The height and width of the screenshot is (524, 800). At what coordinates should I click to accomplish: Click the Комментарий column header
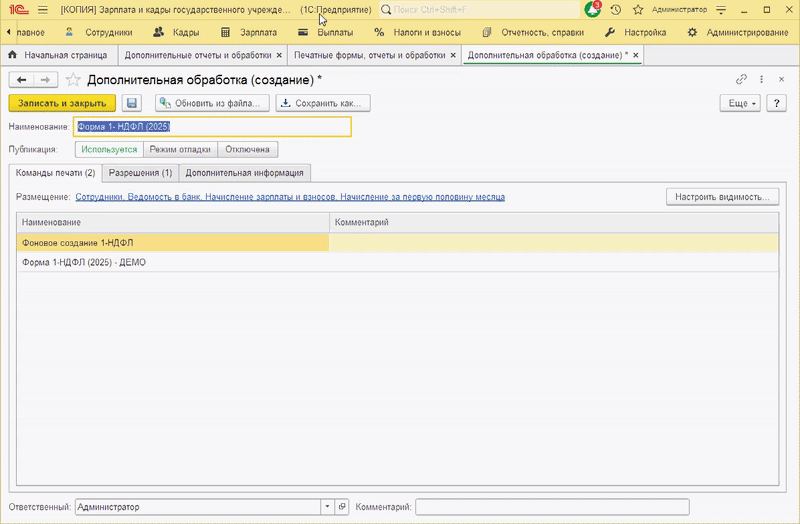554,222
